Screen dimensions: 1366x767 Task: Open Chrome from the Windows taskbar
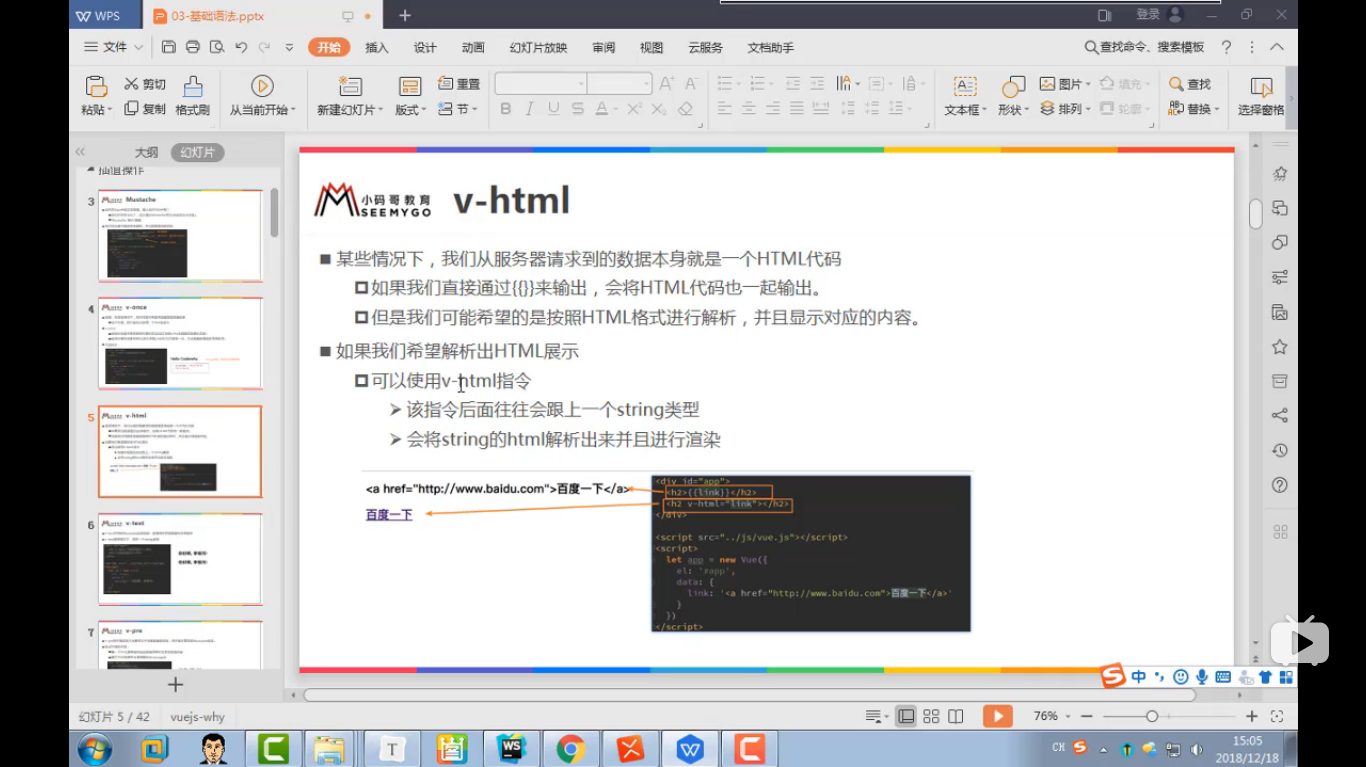click(x=571, y=748)
